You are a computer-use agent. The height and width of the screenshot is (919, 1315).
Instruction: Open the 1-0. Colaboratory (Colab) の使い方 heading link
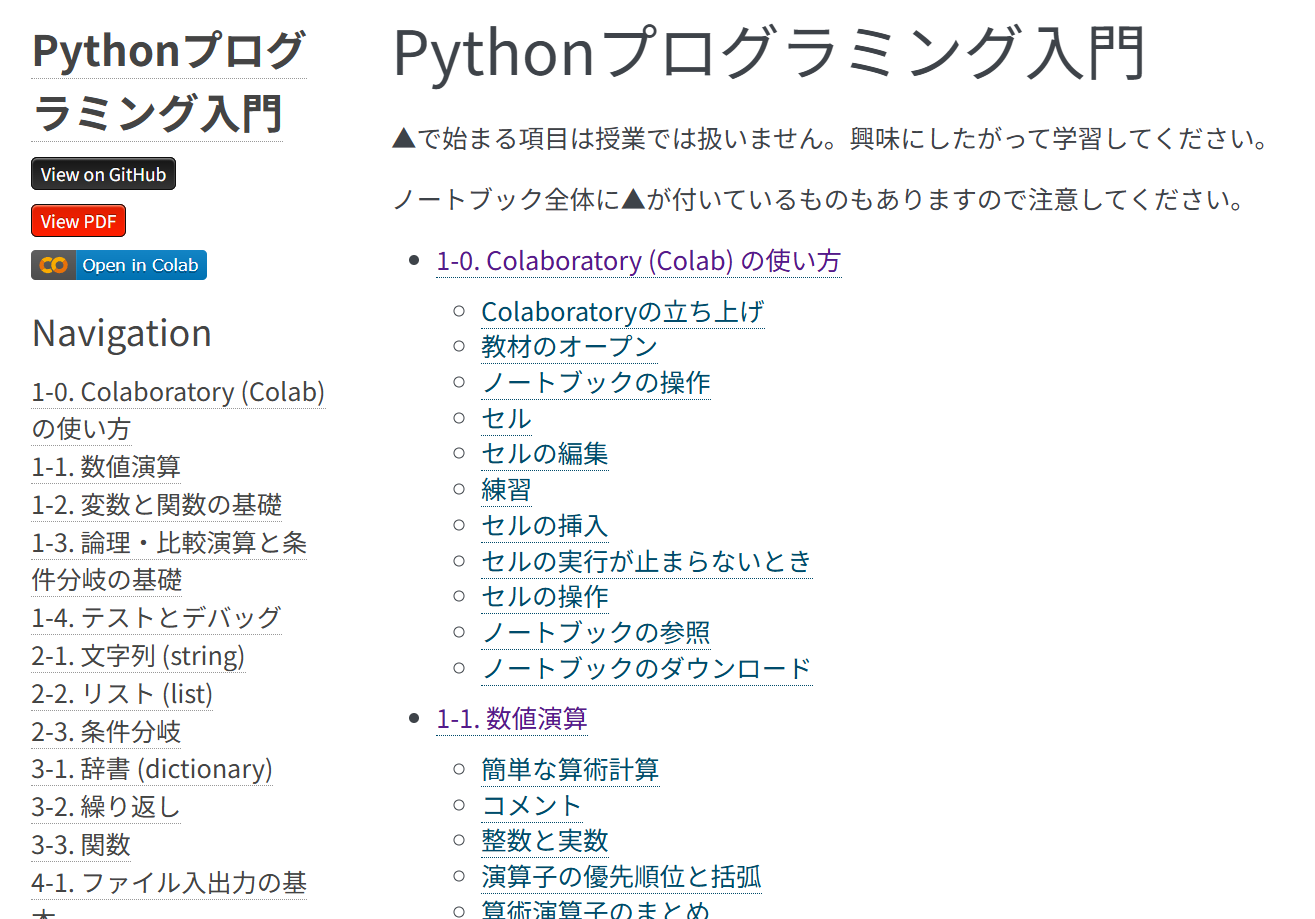click(x=638, y=261)
